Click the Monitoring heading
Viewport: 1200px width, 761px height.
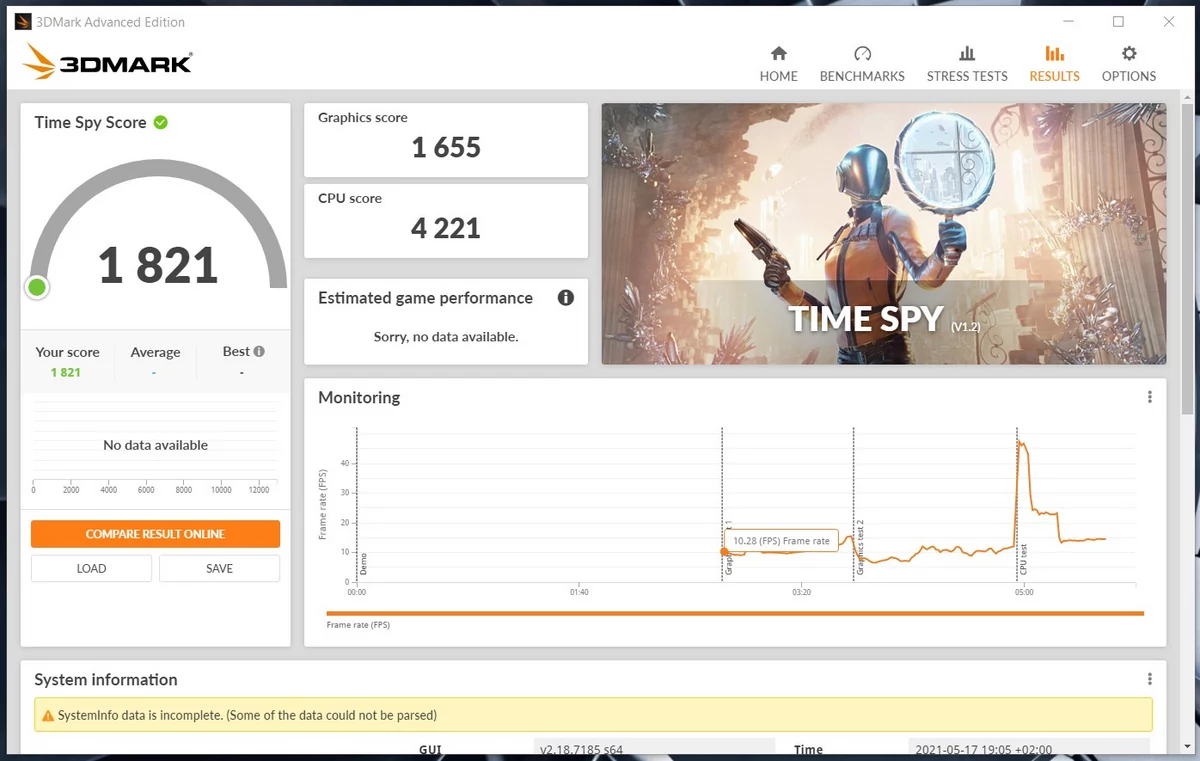(x=359, y=397)
